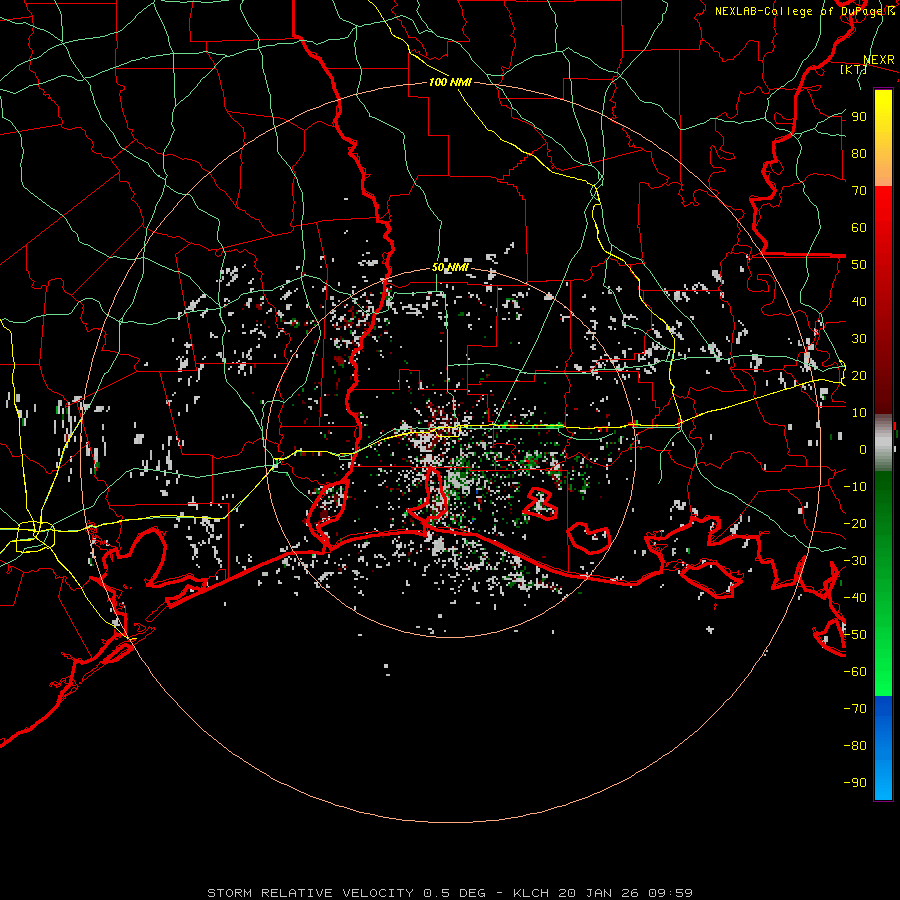Click the -10 value on the velocity scale
The image size is (900, 900).
point(855,487)
